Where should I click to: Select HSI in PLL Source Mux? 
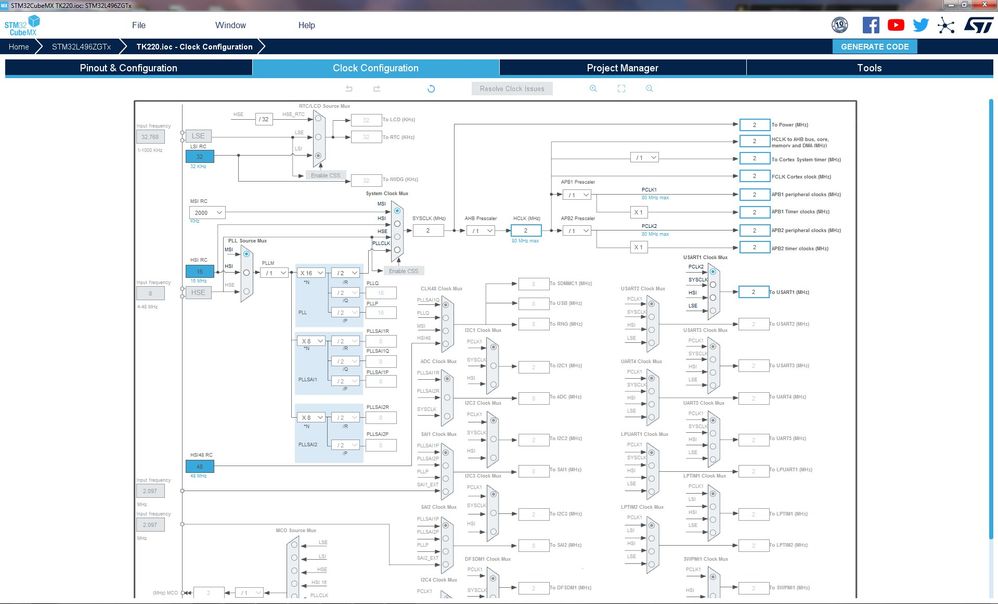[x=246, y=272]
